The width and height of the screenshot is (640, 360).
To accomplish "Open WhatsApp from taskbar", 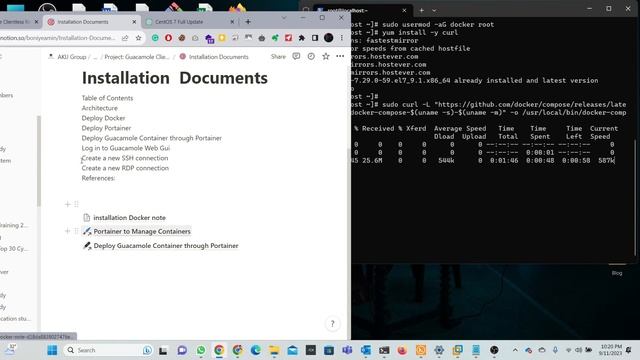I will point(201,350).
